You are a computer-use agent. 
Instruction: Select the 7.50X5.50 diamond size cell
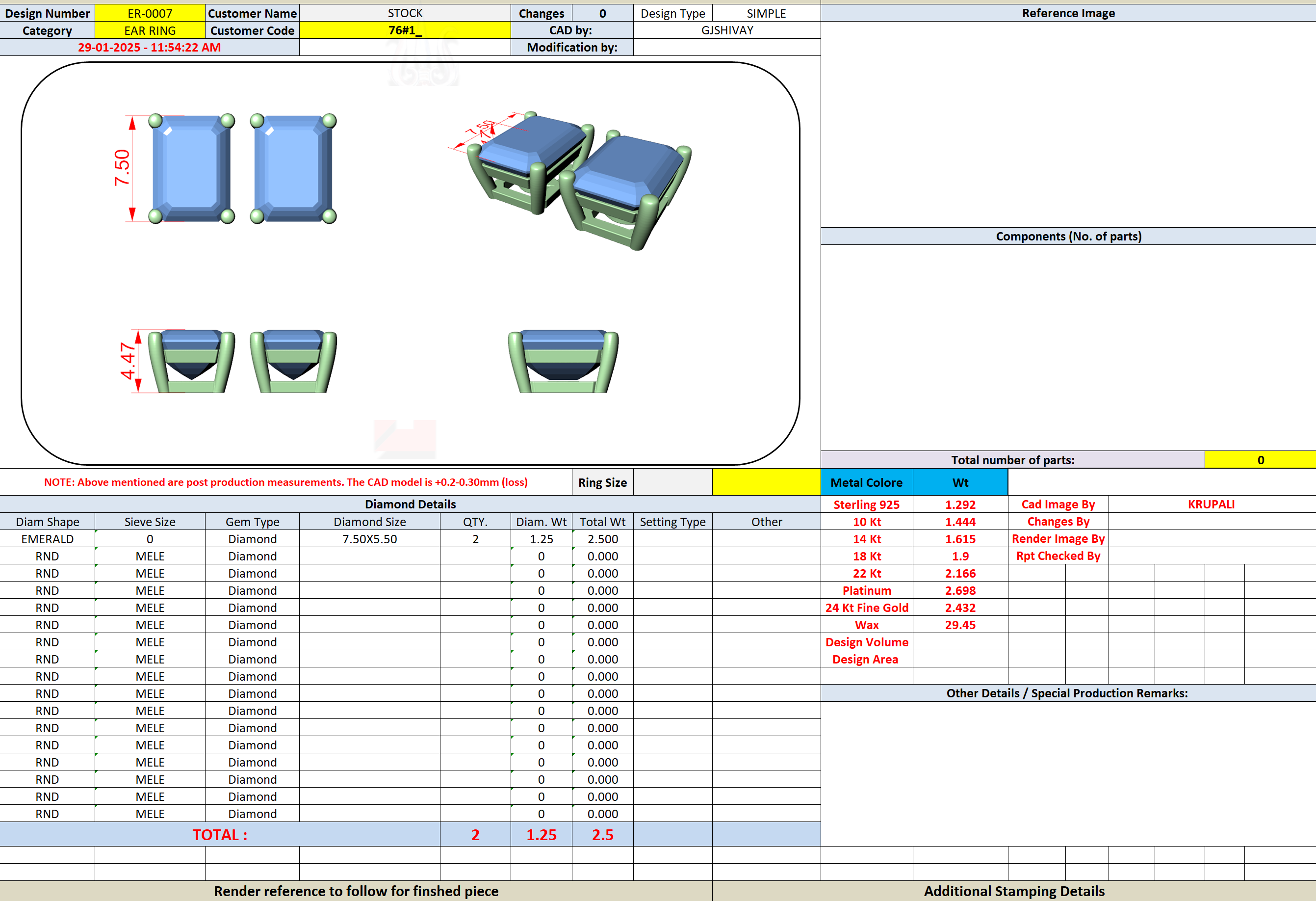tap(370, 539)
